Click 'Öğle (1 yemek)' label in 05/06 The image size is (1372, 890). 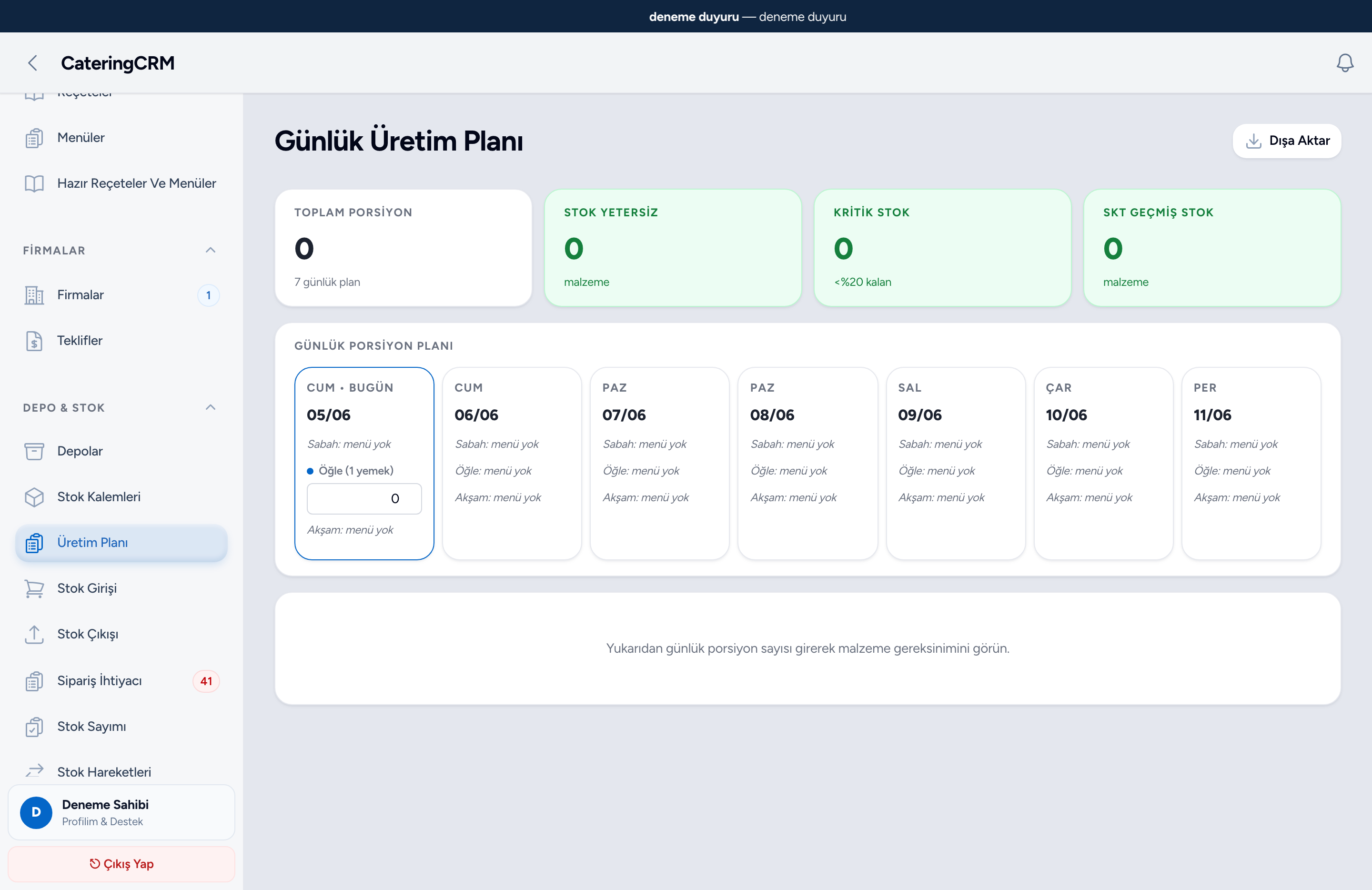tap(356, 471)
